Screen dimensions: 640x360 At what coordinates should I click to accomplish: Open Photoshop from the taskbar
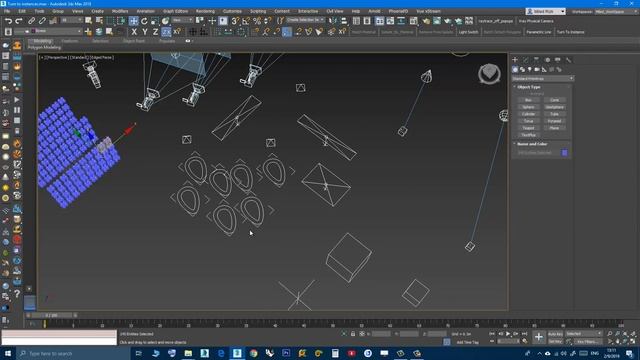pos(286,353)
